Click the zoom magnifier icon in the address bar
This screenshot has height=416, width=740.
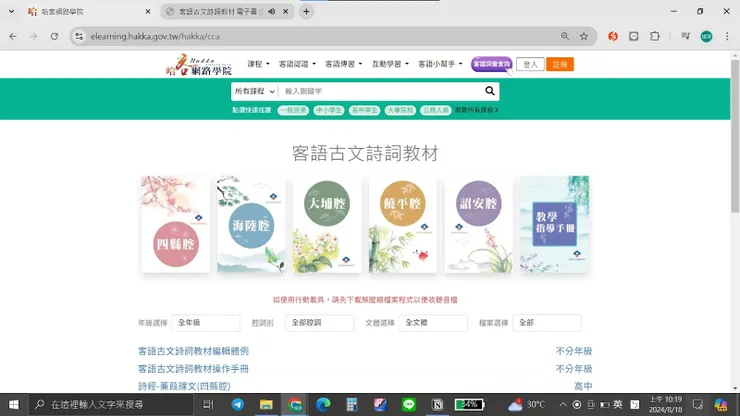(x=564, y=36)
